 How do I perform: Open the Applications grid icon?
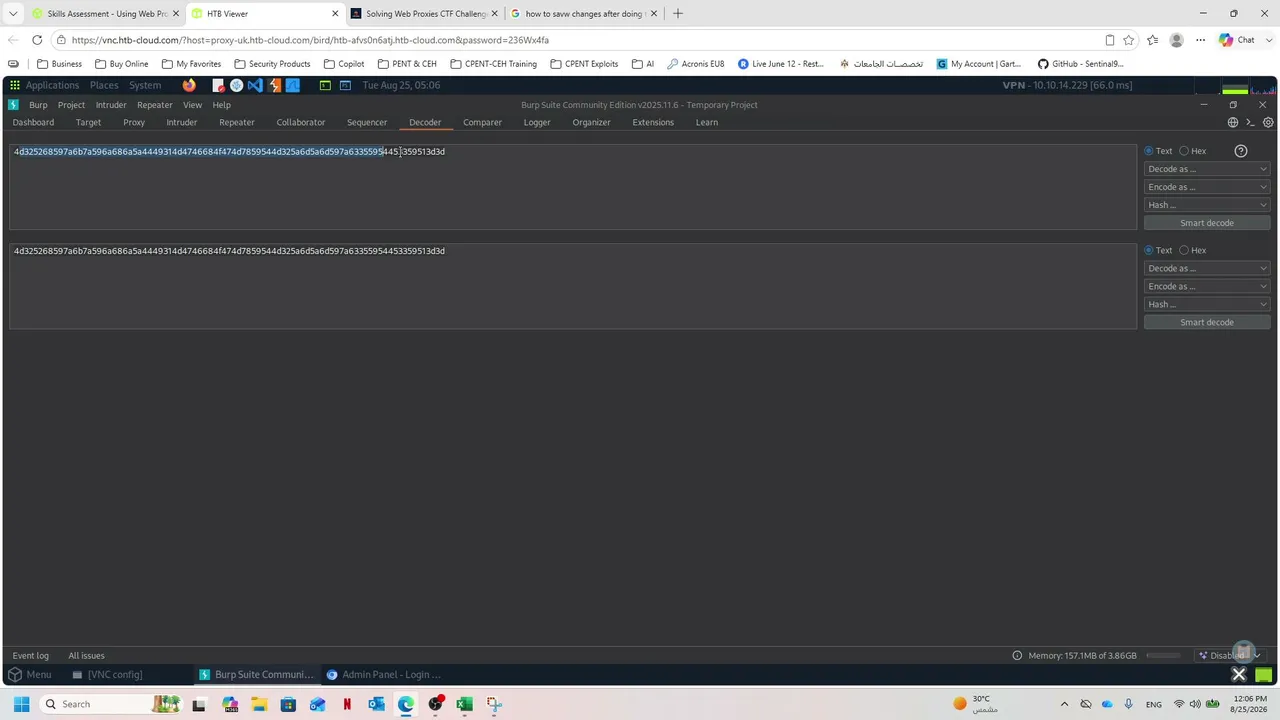15,85
